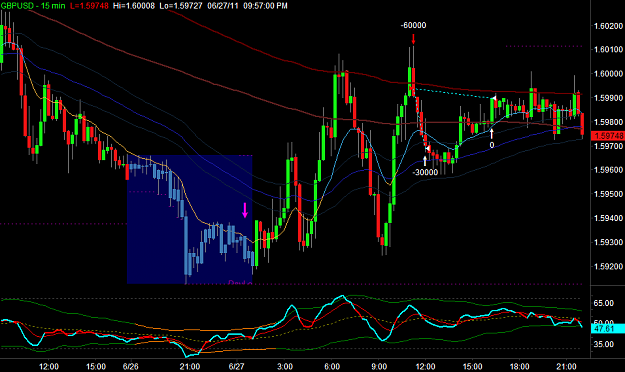Select the red sell arrow under -60000
This screenshot has height=372, width=625.
coord(413,39)
